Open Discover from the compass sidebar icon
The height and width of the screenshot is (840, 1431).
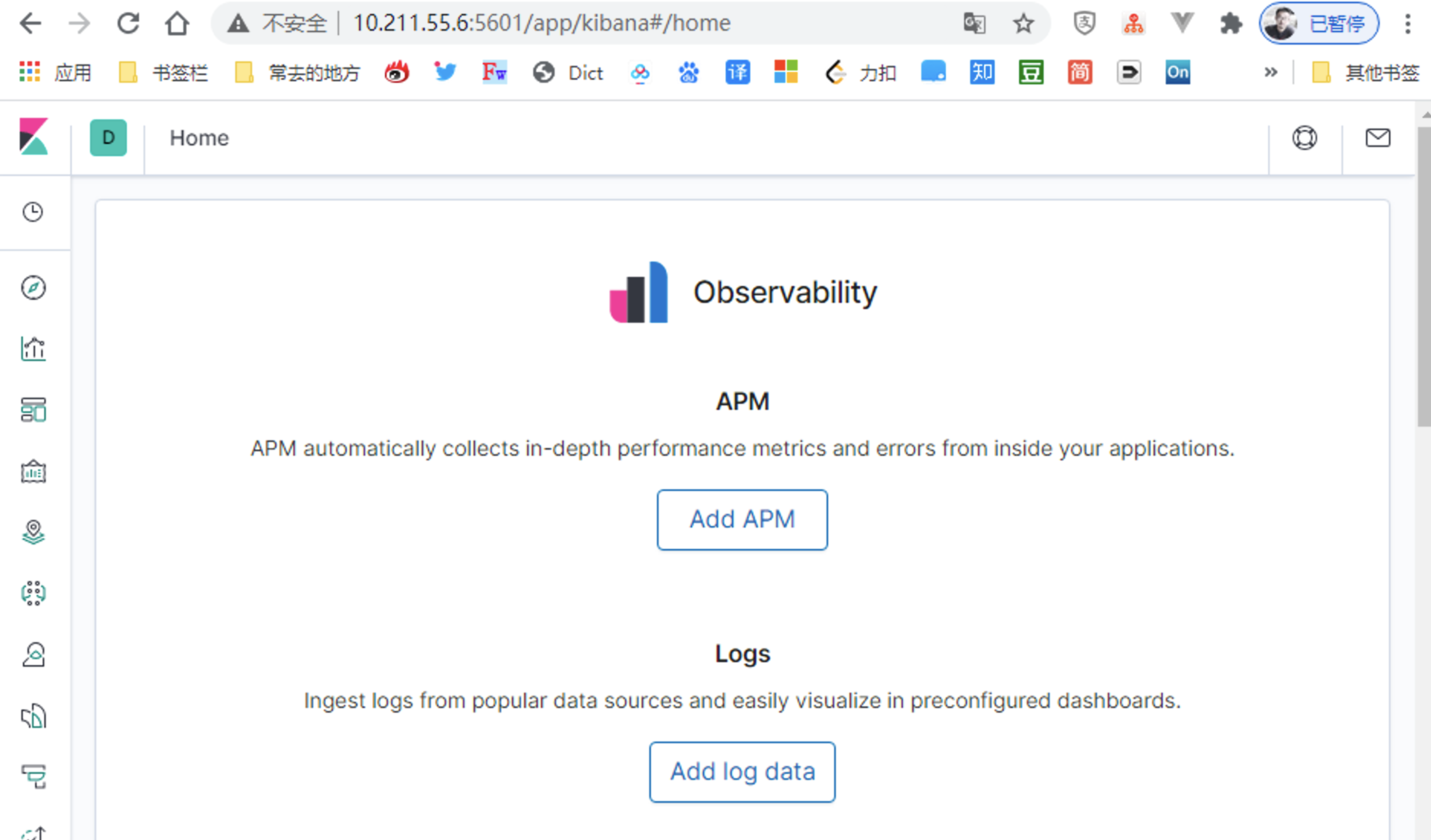tap(33, 287)
